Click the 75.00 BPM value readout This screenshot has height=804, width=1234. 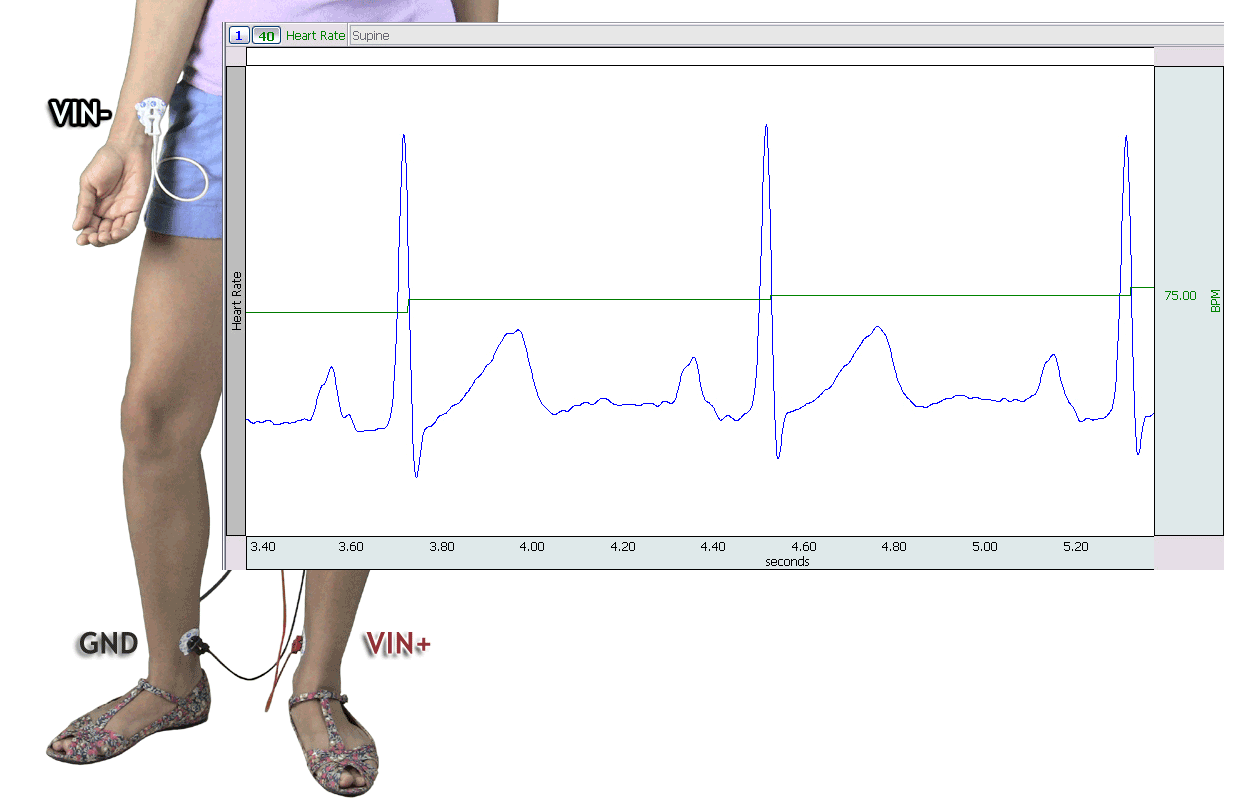tap(1179, 294)
